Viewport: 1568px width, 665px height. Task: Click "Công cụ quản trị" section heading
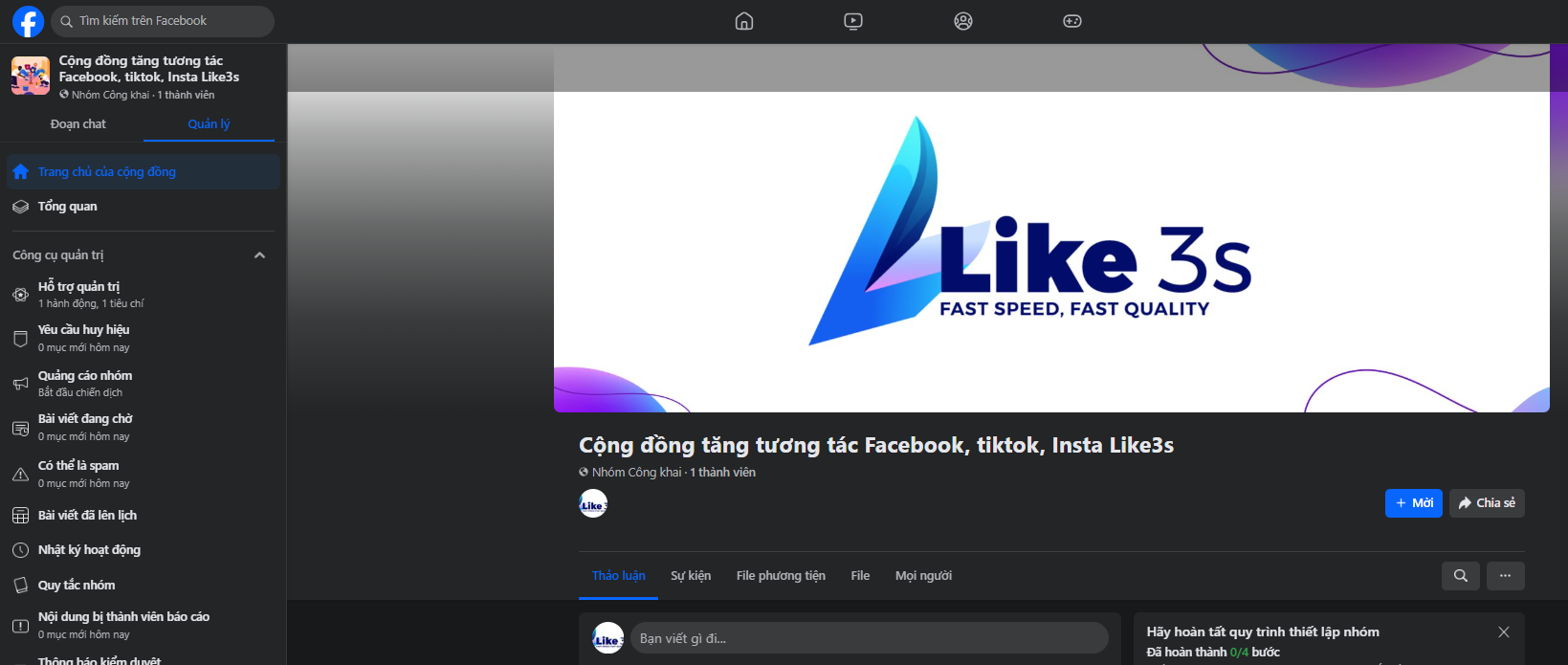click(x=58, y=255)
